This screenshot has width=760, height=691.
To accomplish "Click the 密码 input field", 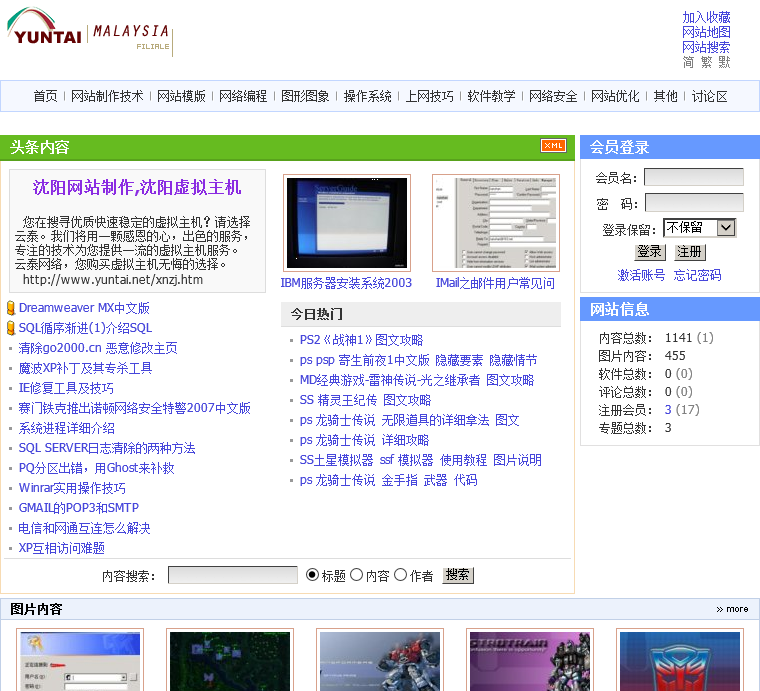I will pos(694,203).
